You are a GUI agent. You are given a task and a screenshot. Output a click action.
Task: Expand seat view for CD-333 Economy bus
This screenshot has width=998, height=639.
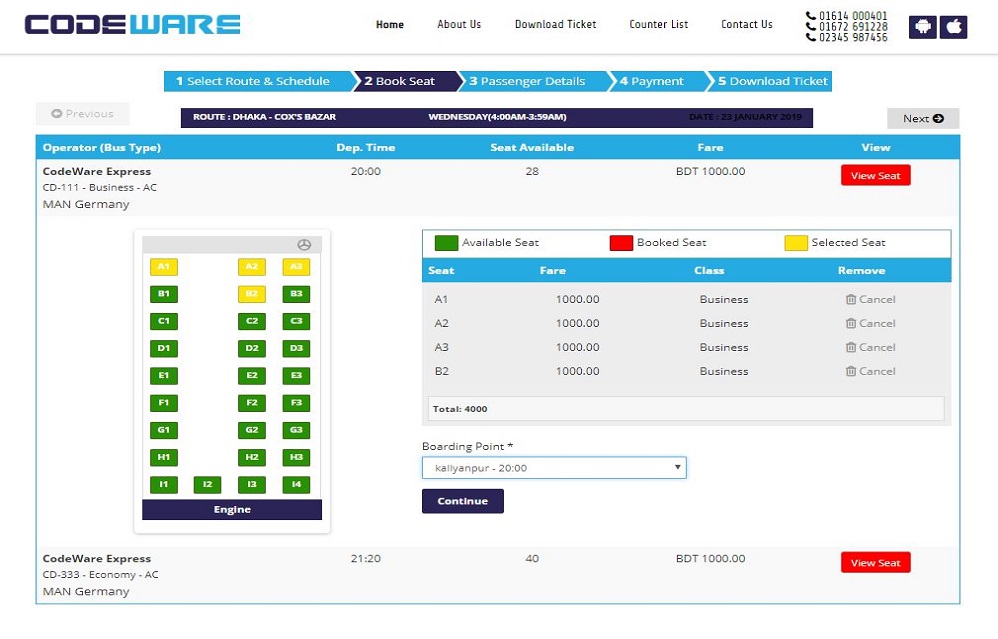coord(874,562)
